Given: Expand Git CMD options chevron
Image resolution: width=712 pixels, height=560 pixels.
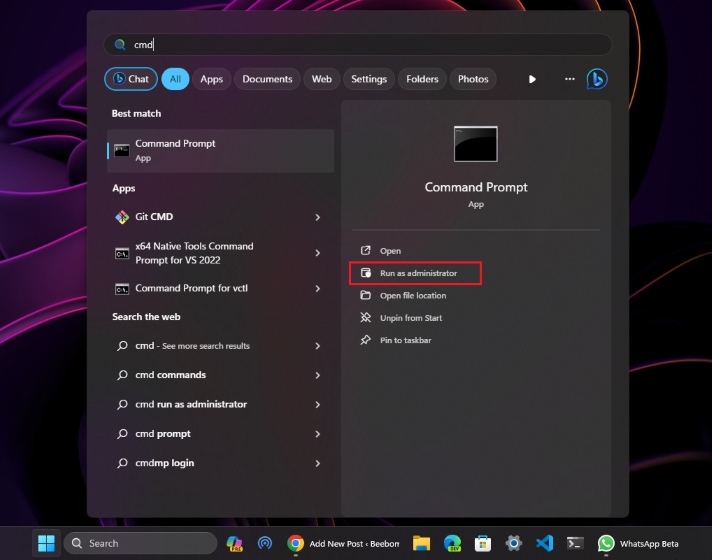Looking at the screenshot, I should pos(317,218).
